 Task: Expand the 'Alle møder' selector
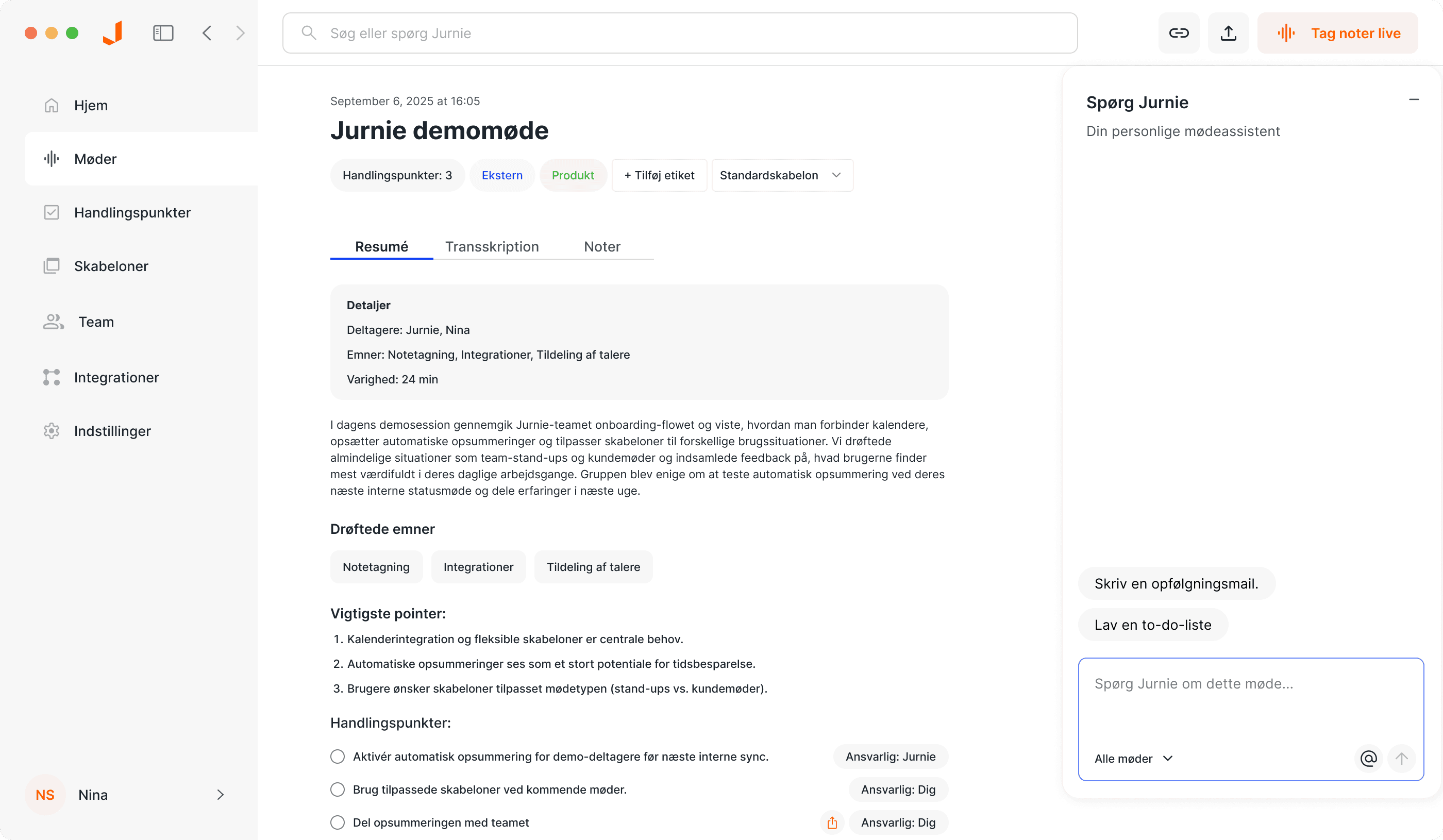(x=1133, y=758)
